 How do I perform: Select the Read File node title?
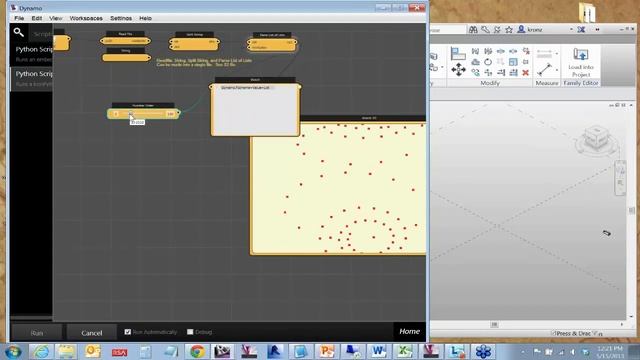pos(125,34)
